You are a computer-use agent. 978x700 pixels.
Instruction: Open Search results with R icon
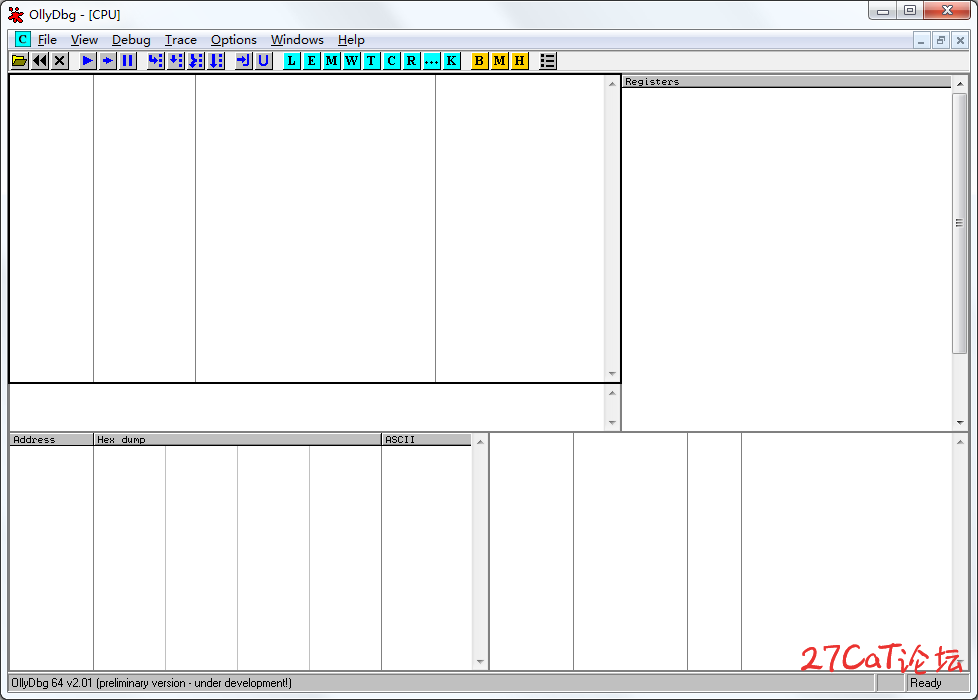click(x=411, y=61)
